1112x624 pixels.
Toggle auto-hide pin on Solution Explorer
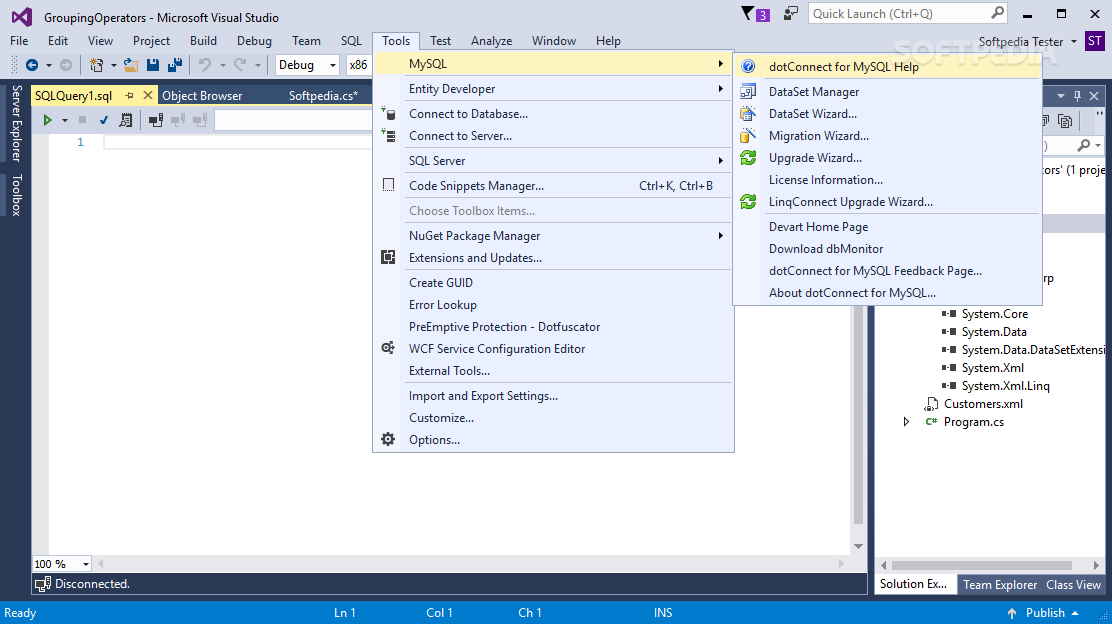[x=1077, y=96]
